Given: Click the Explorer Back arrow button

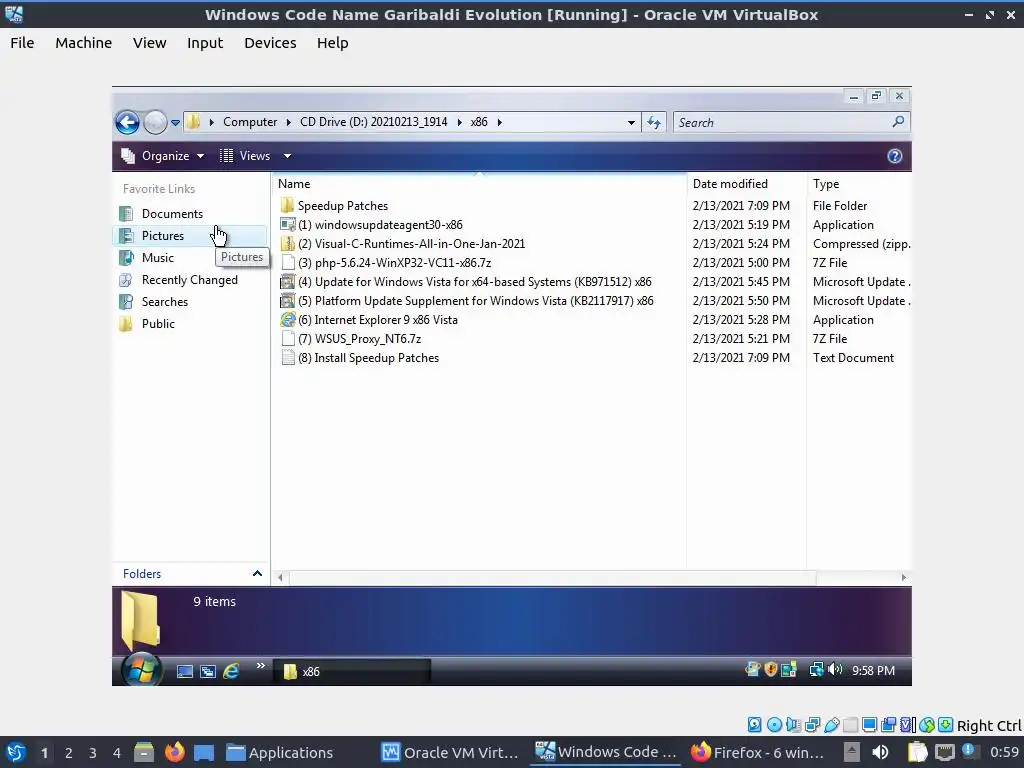Looking at the screenshot, I should 127,122.
